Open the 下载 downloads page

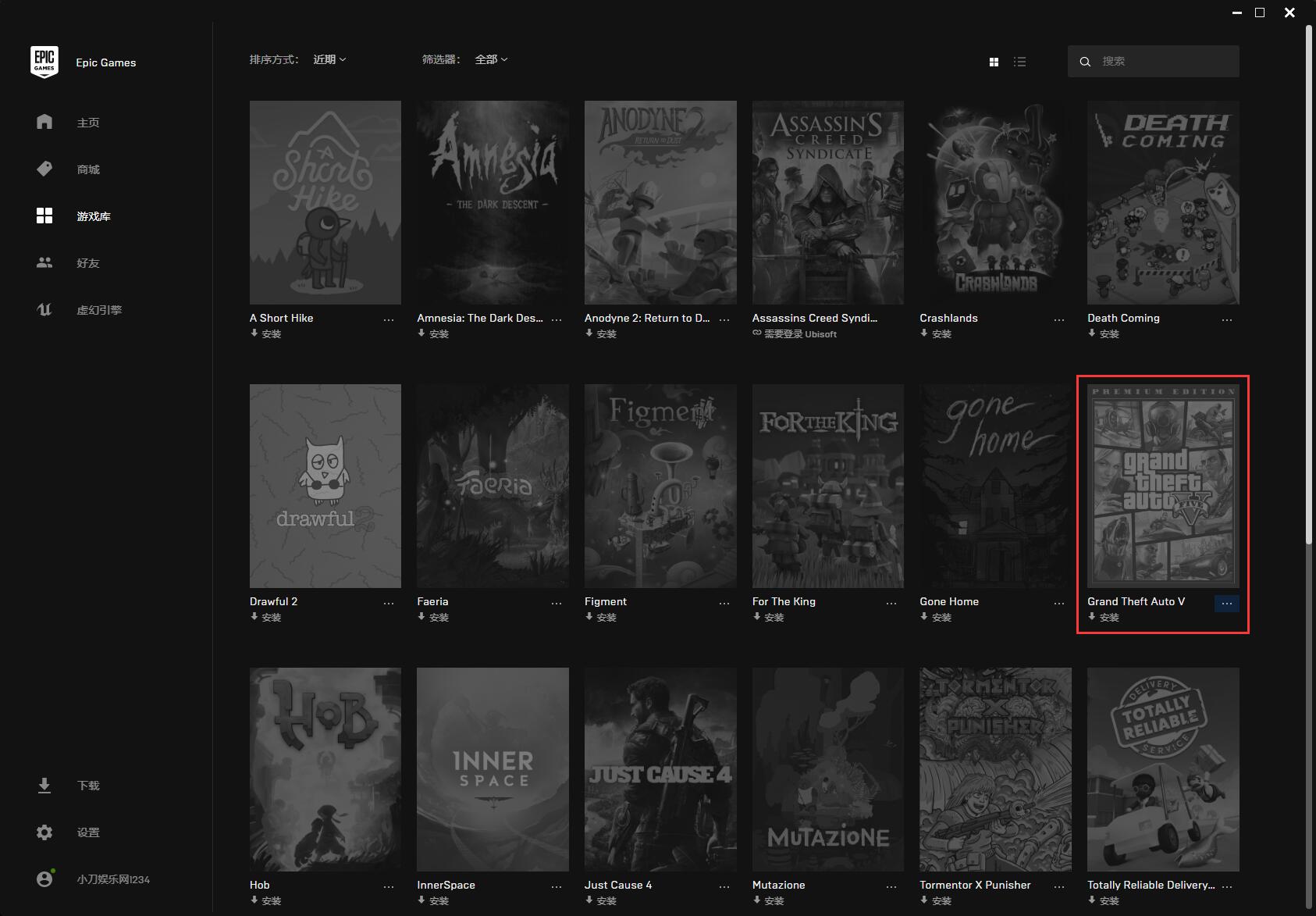click(44, 786)
